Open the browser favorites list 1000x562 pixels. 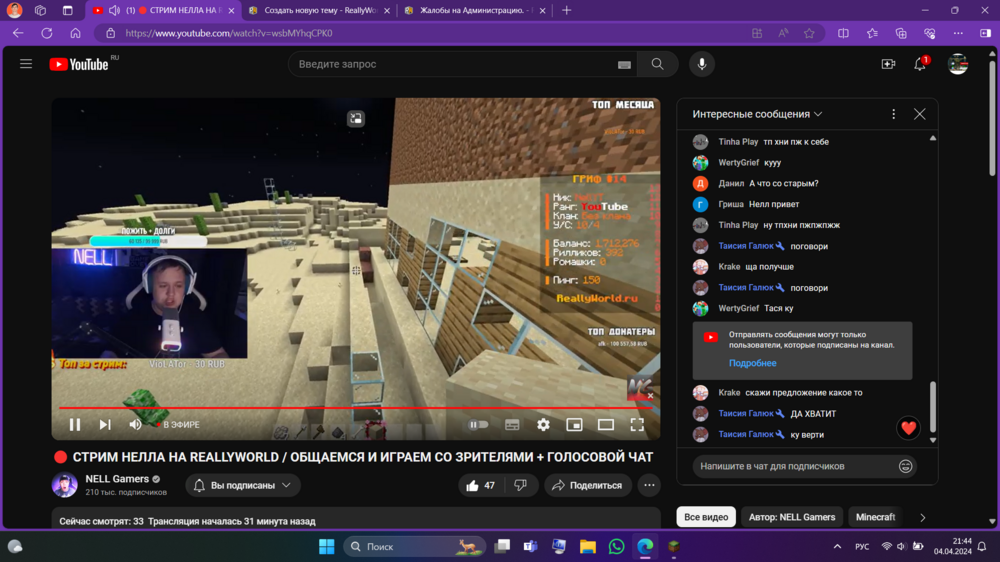(872, 33)
